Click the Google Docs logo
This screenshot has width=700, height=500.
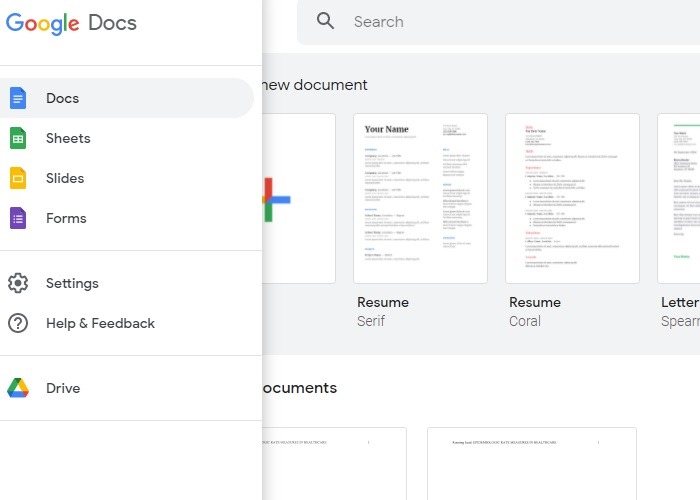(x=71, y=23)
